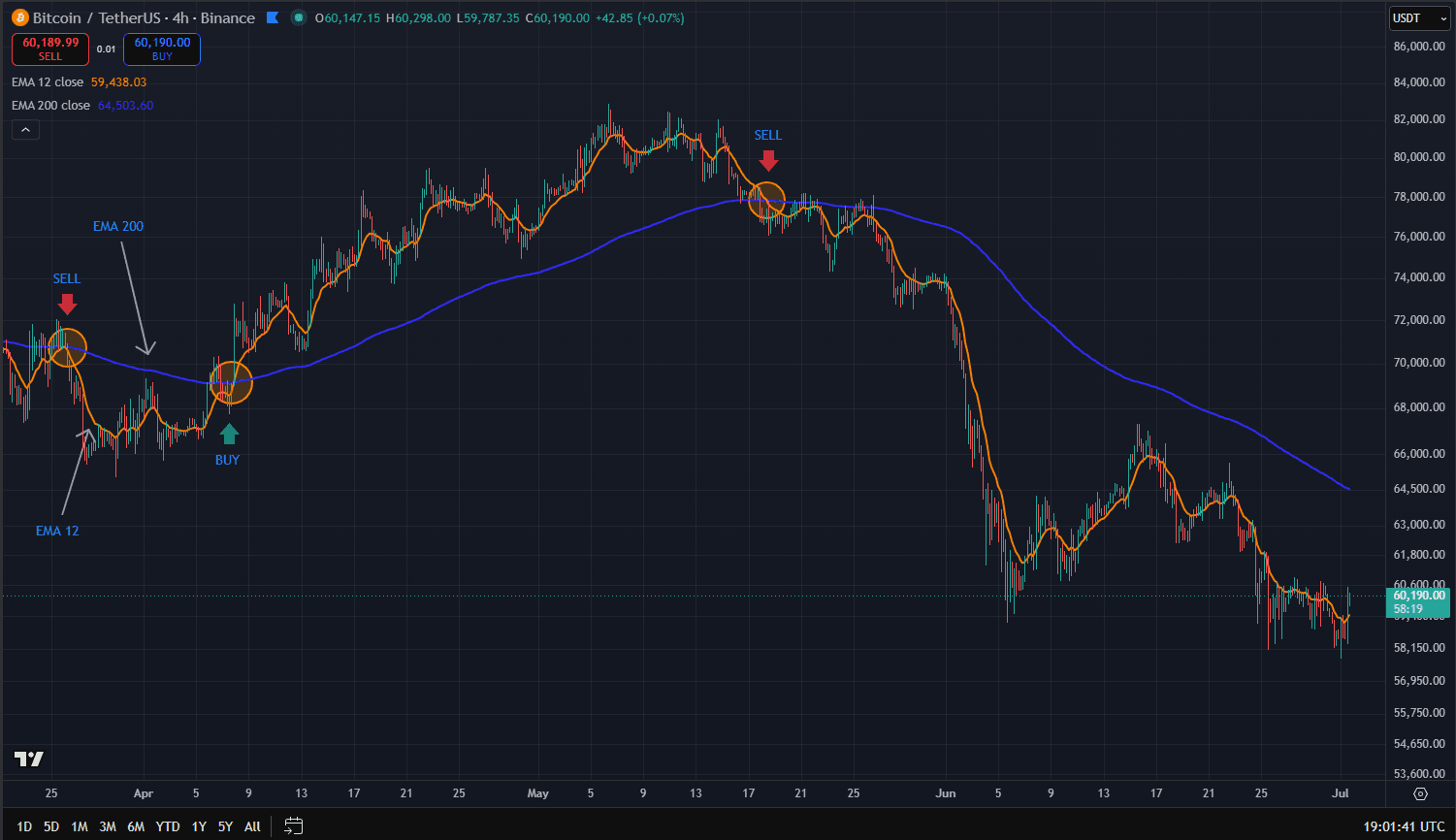Click the blue BUY 60,190.00 button
Viewport: 1456px width, 840px height.
click(x=162, y=49)
